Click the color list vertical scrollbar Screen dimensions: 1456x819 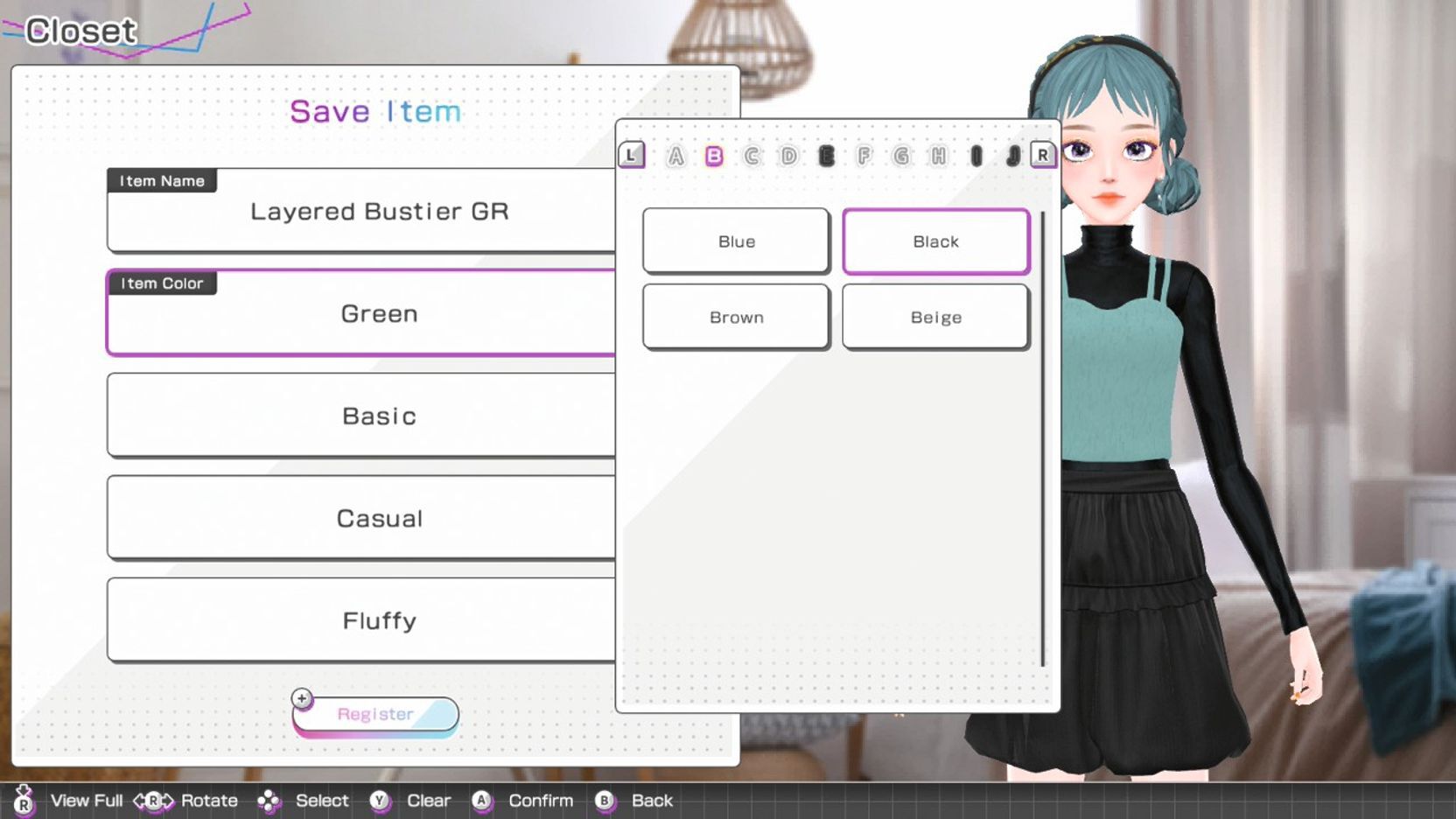pos(1043,437)
